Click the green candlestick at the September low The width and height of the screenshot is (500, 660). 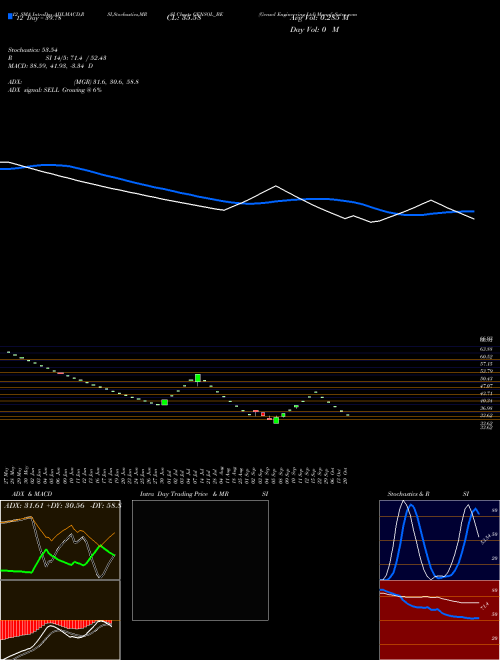(x=276, y=420)
